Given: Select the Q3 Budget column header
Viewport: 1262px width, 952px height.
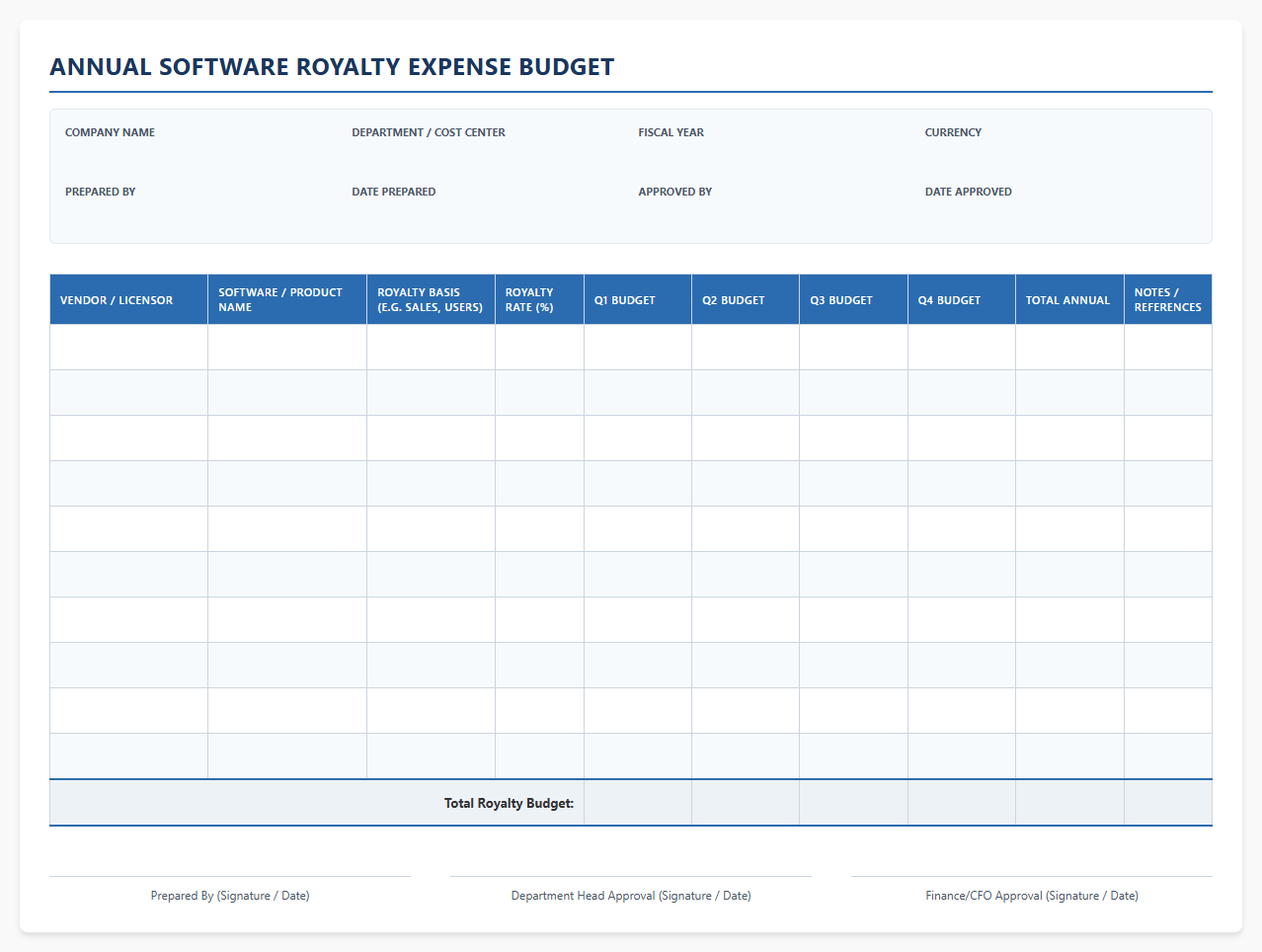Looking at the screenshot, I should 853,300.
